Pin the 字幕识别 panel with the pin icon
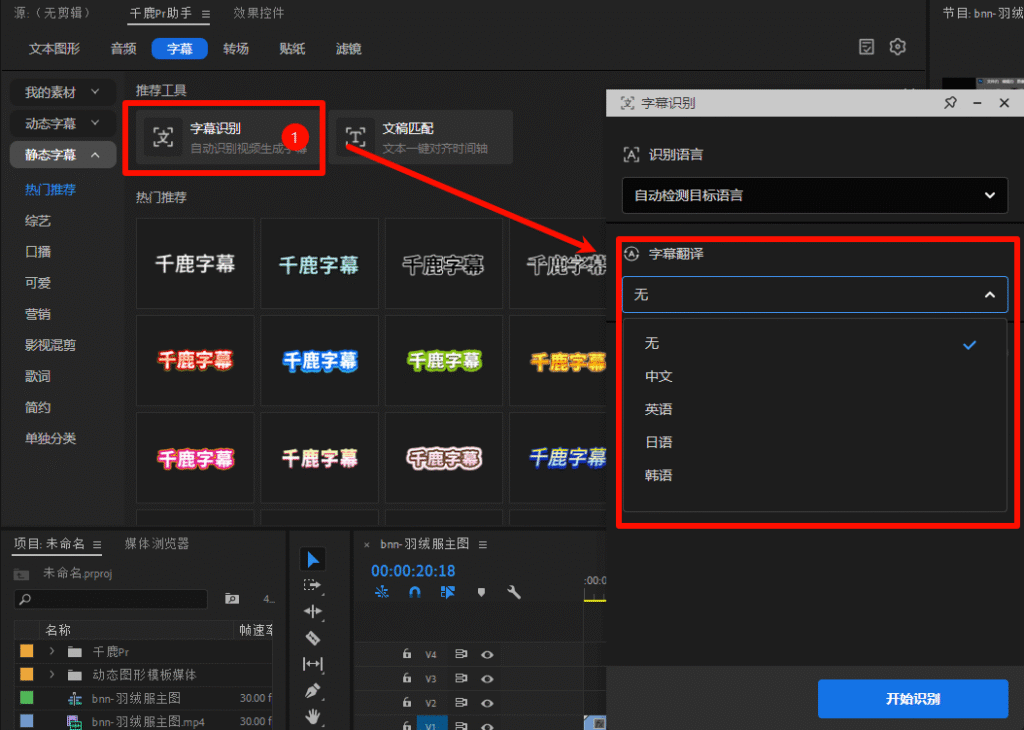The height and width of the screenshot is (730, 1024). 950,101
